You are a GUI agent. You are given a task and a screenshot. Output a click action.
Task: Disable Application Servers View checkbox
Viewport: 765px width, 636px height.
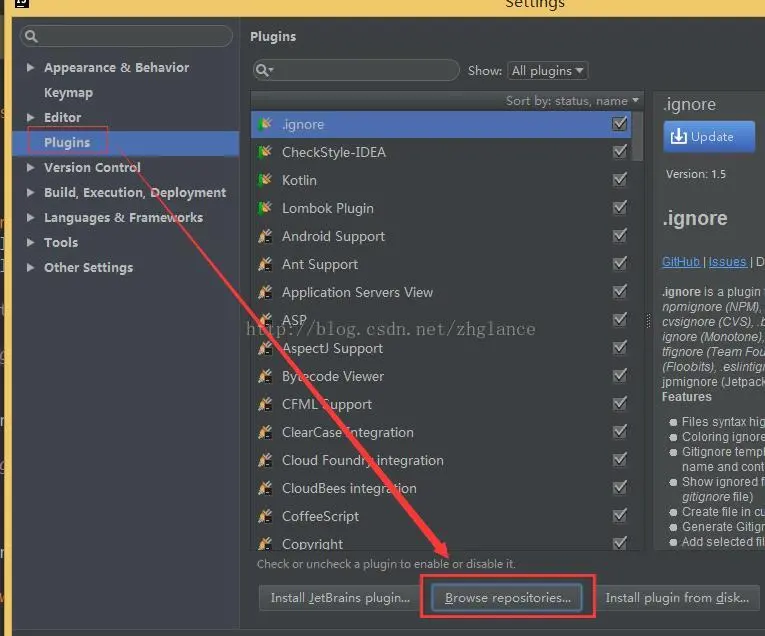point(620,292)
